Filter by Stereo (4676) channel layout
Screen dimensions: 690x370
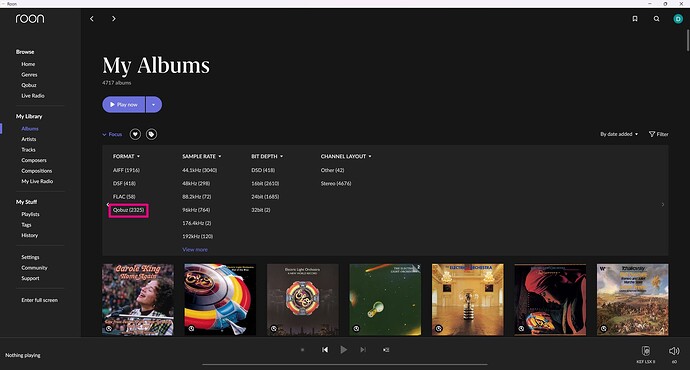point(336,183)
